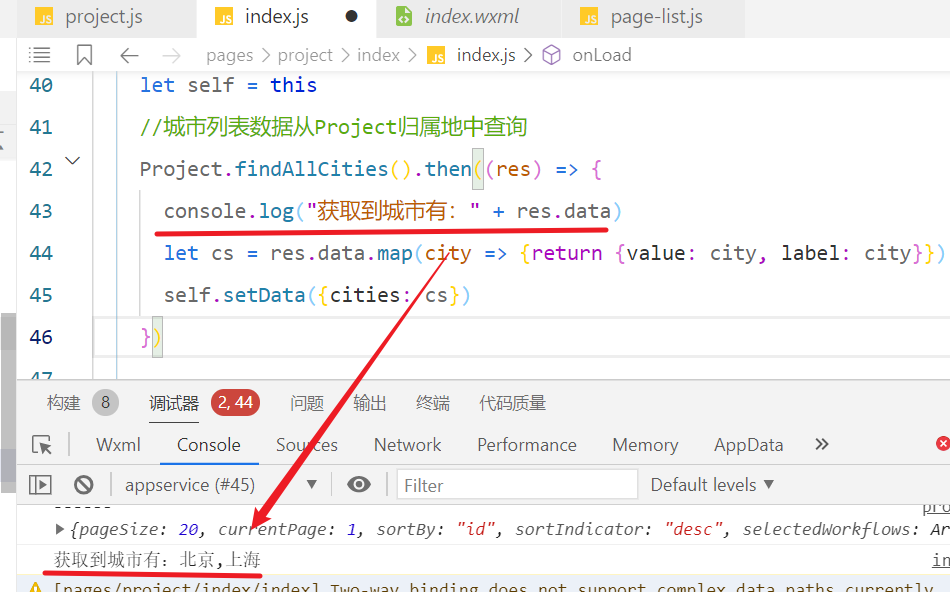This screenshot has height=592, width=950.
Task: Open the index.wxml editor tab
Action: click(x=469, y=17)
